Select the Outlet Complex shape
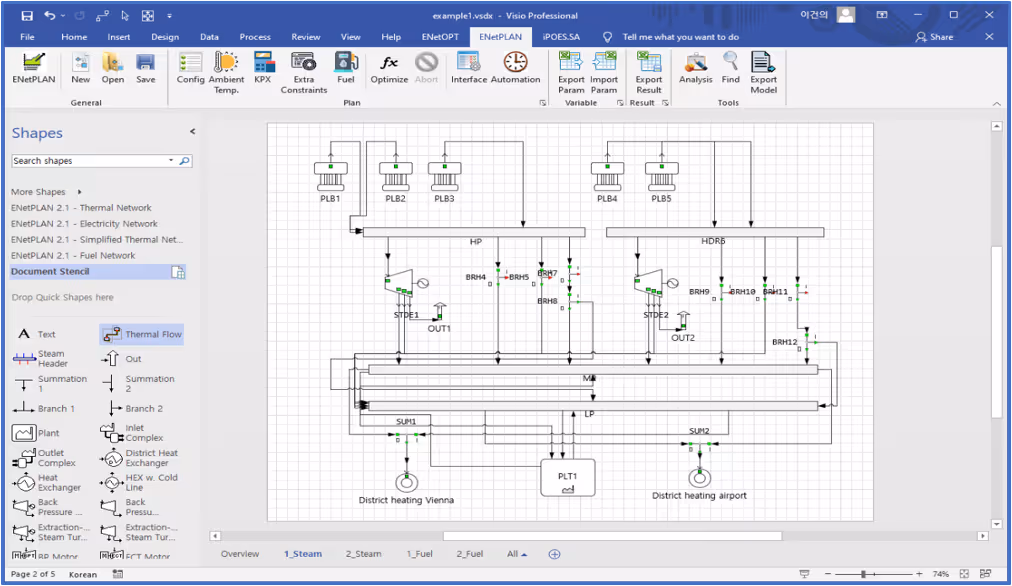The height and width of the screenshot is (586, 1012). point(44,458)
